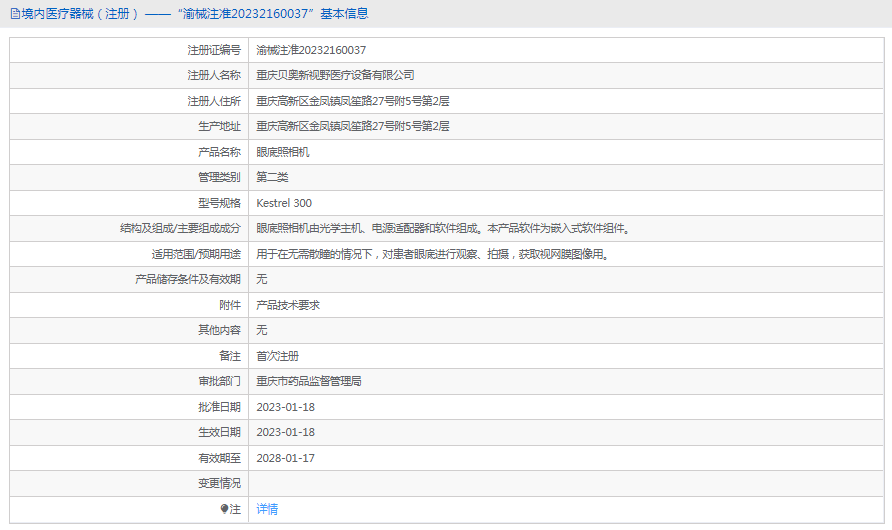This screenshot has height=530, width=892.
Task: Click the 管理类别 label
Action: (219, 177)
